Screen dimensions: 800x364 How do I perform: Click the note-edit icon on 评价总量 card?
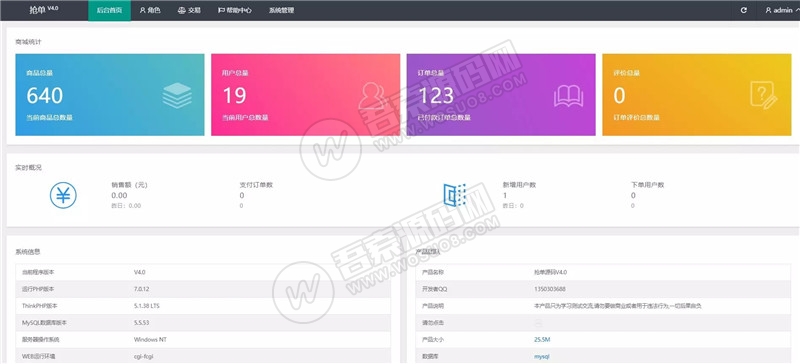click(x=763, y=95)
